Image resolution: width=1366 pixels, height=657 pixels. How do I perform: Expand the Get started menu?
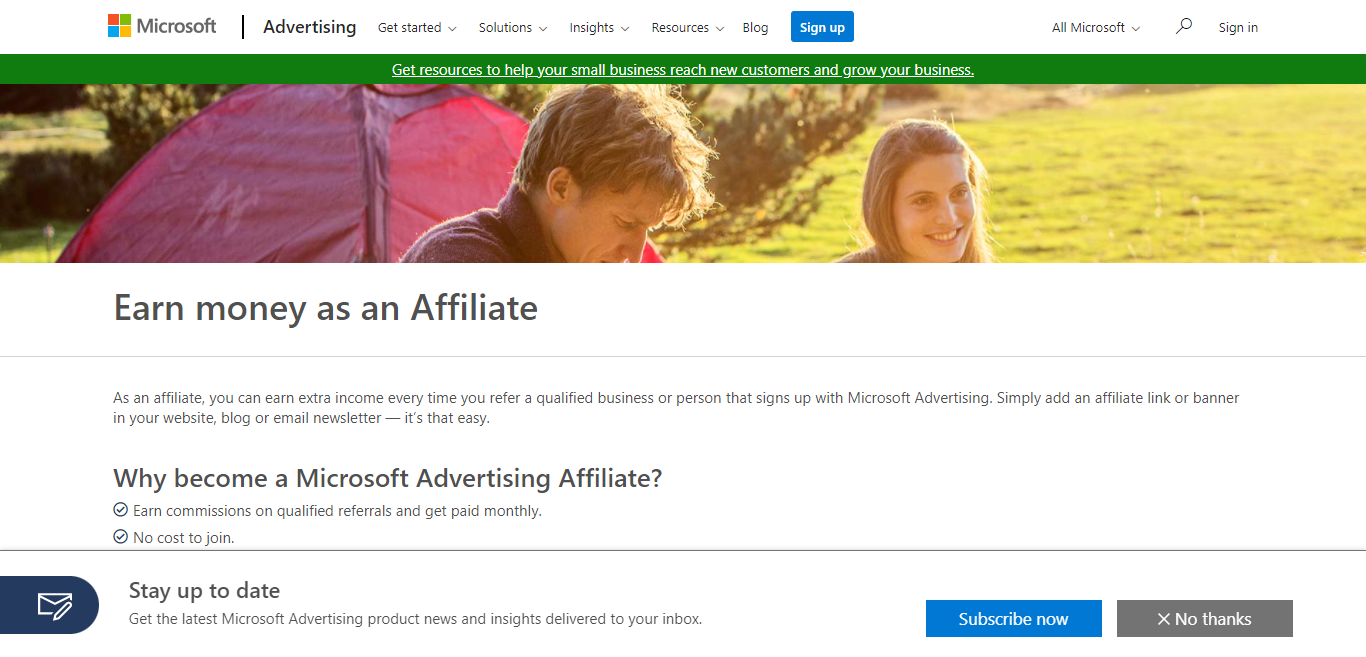416,28
